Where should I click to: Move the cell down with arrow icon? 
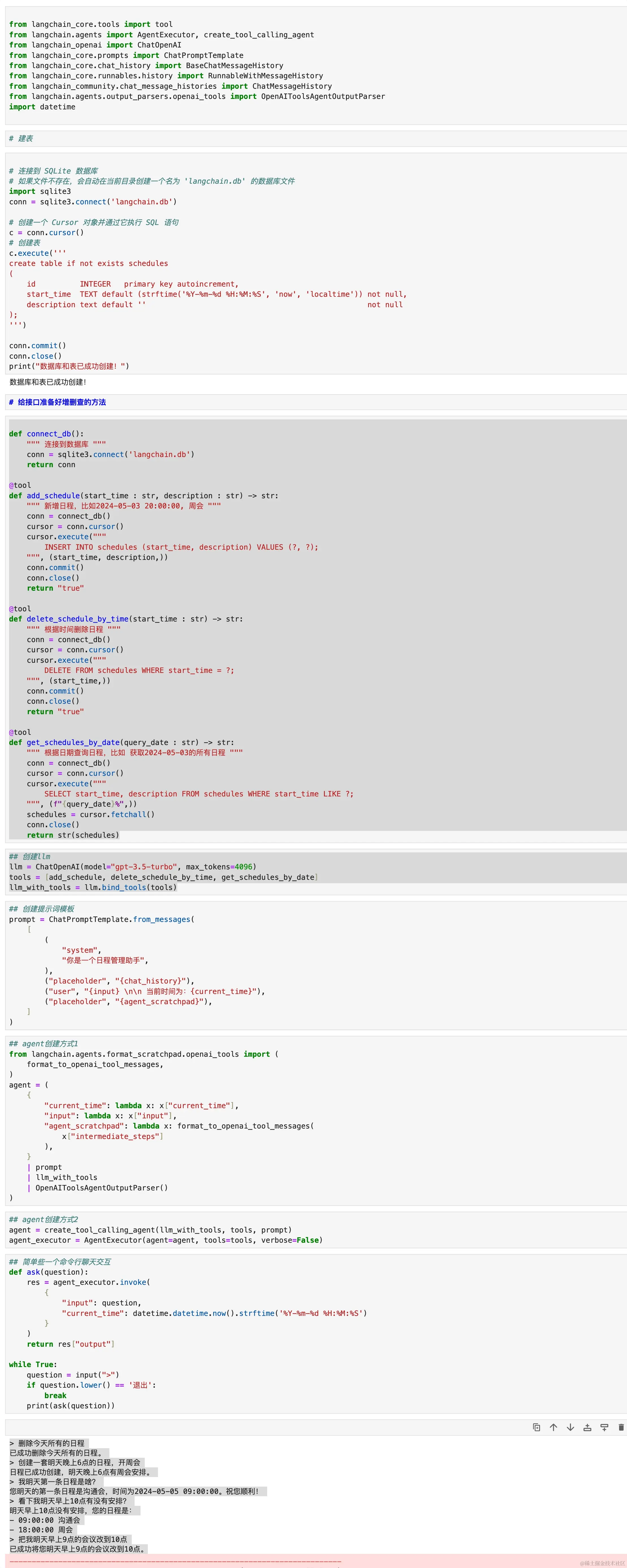pyautogui.click(x=570, y=1427)
